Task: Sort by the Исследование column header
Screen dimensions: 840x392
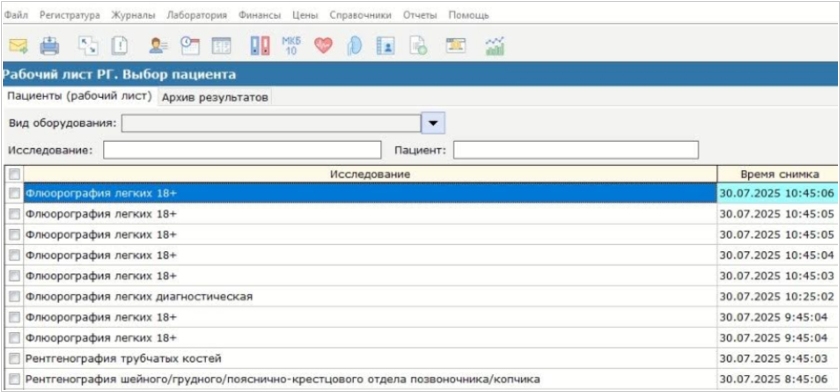Action: 370,174
